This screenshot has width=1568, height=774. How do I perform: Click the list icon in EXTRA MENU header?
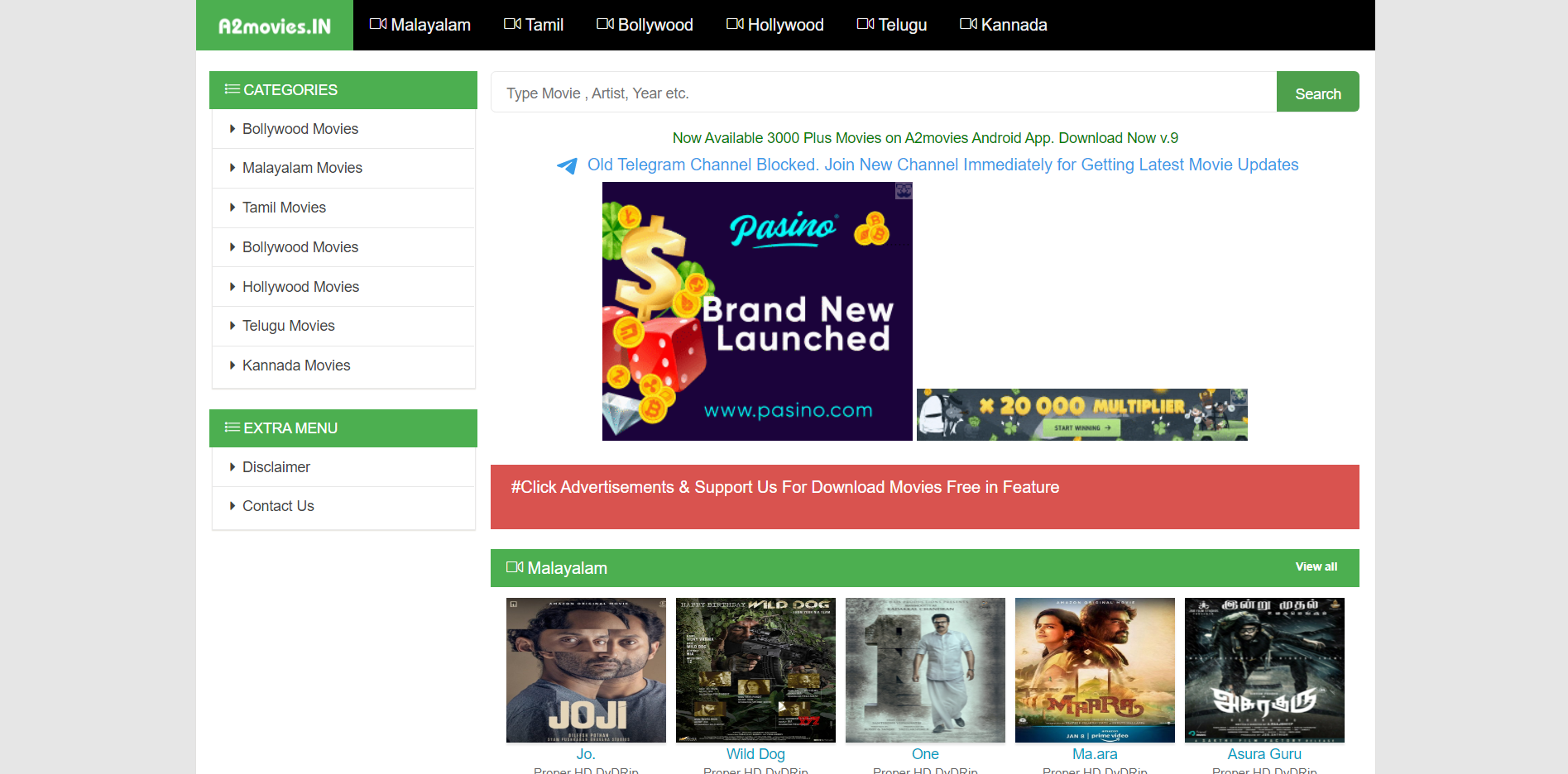[x=232, y=428]
